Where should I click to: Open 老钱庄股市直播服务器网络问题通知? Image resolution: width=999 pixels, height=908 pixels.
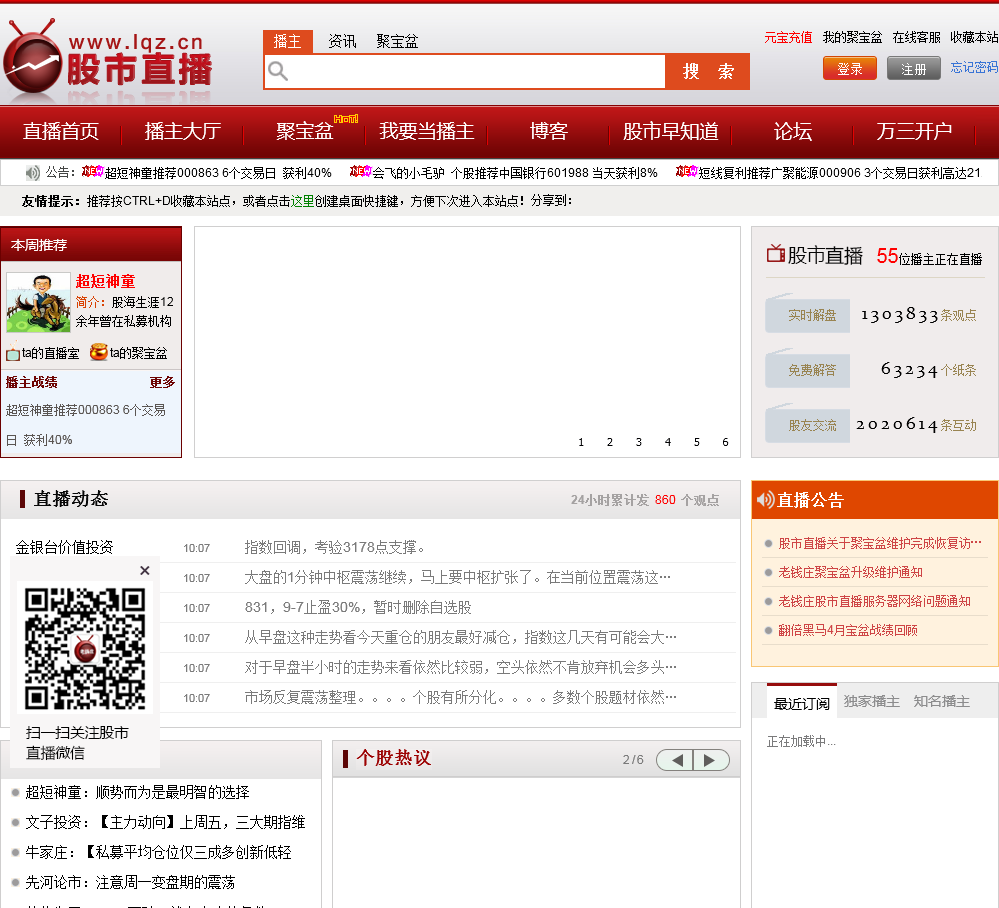point(874,601)
